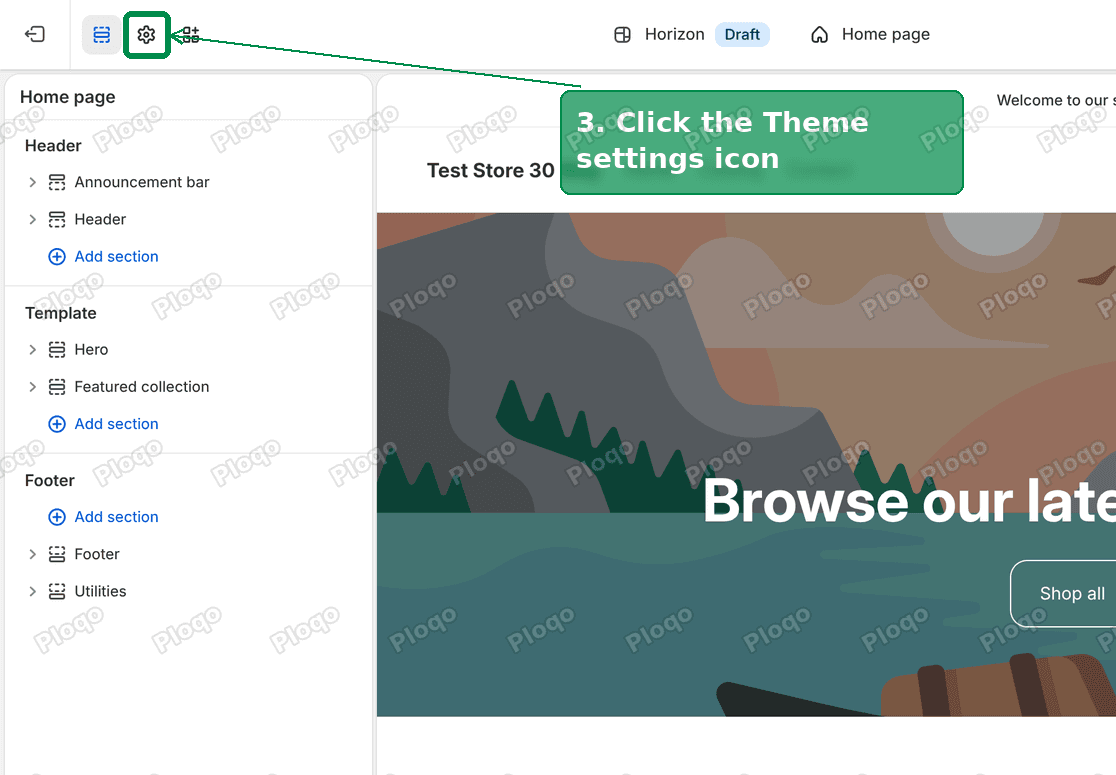The width and height of the screenshot is (1116, 775).
Task: Open the Sections panel icon
Action: [102, 34]
